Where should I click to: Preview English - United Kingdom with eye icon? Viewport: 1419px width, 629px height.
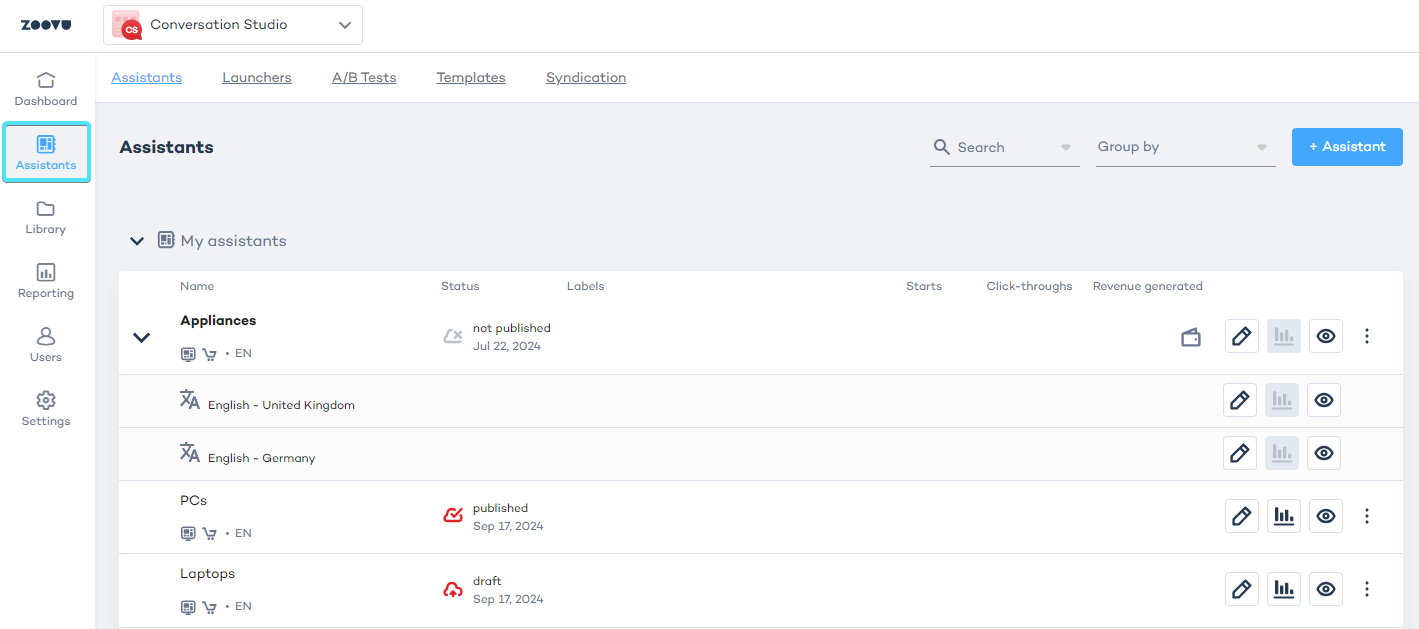[1324, 400]
